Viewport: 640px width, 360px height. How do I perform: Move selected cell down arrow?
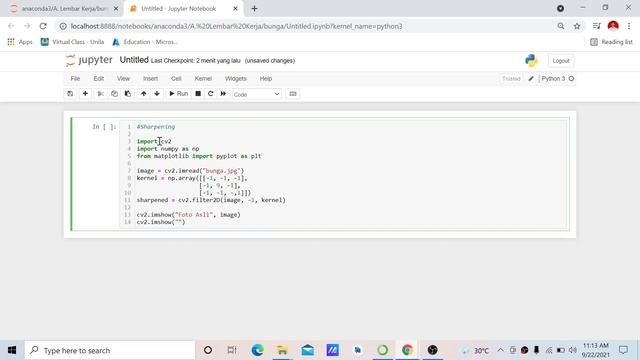coord(157,94)
